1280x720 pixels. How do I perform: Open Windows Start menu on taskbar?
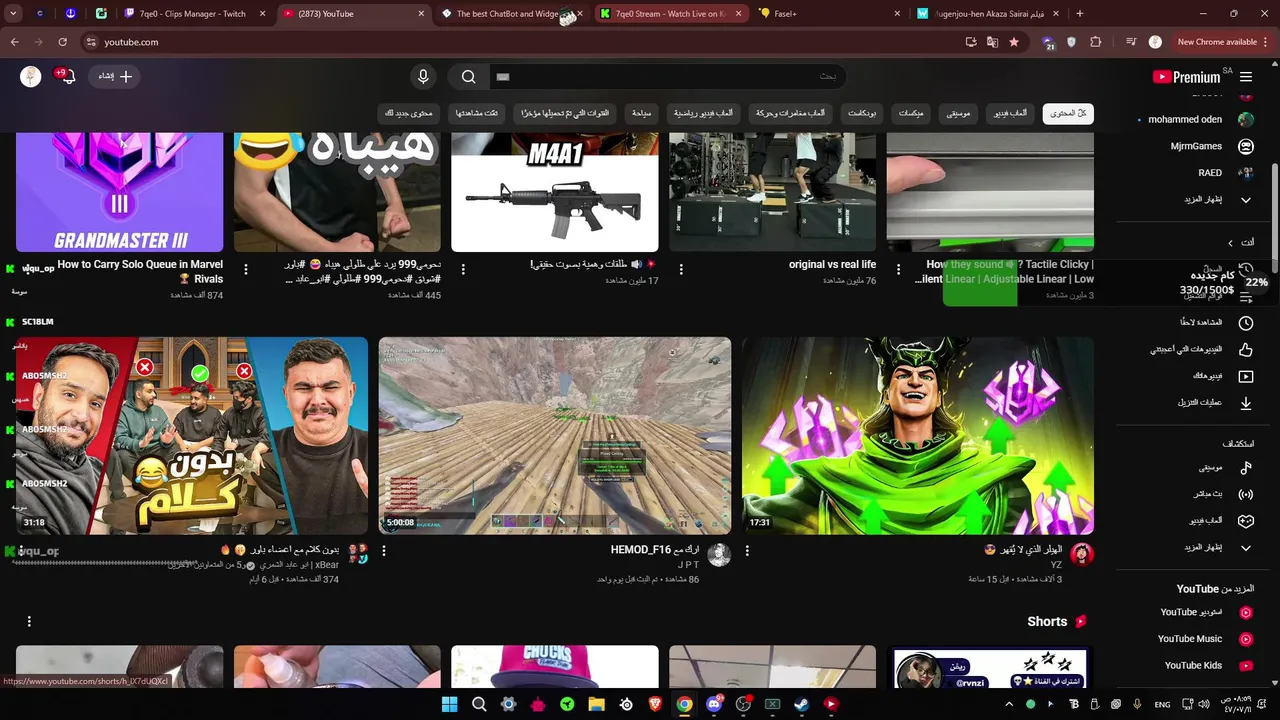pyautogui.click(x=449, y=704)
